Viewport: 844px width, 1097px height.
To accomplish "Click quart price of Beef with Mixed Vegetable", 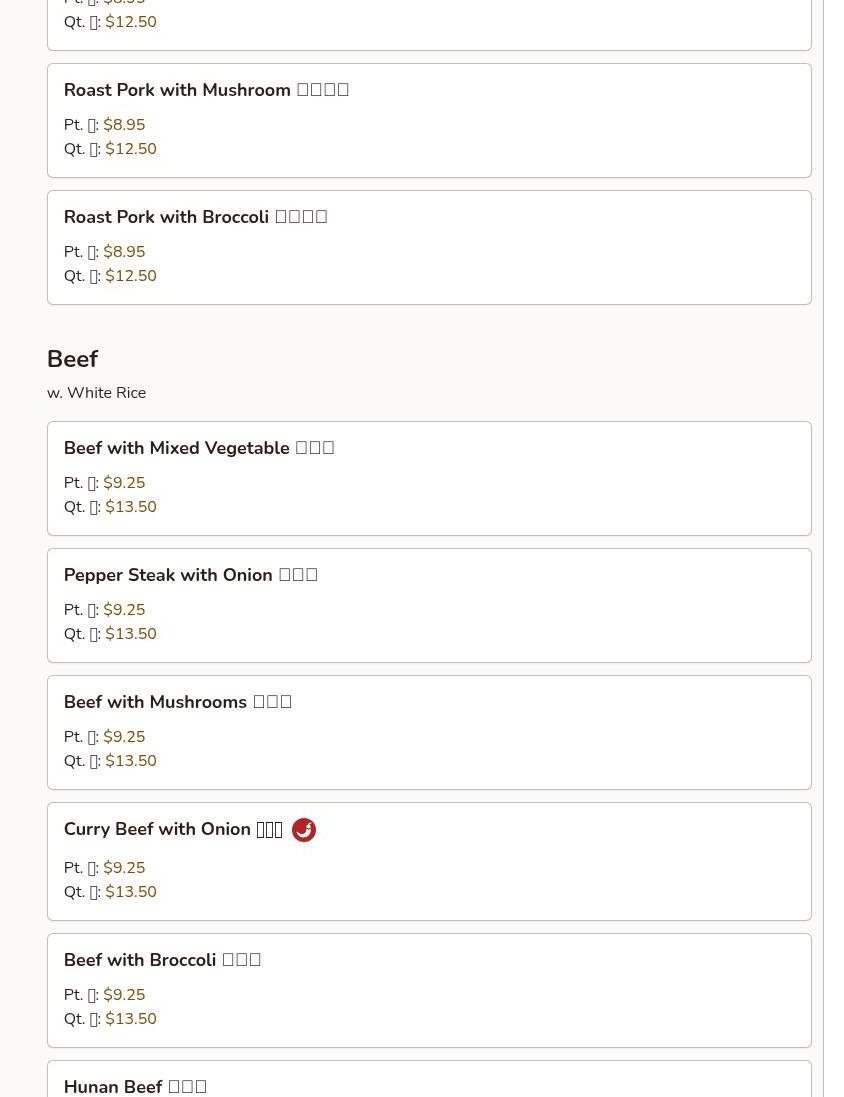I will pos(131,507).
